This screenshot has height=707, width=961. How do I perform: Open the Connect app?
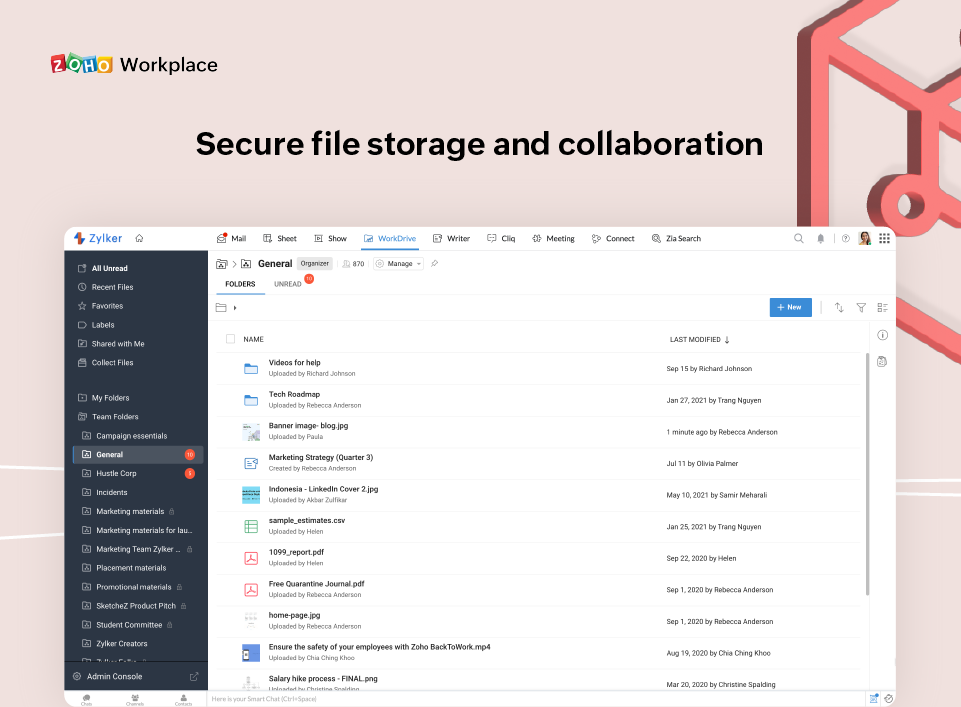[x=612, y=238]
